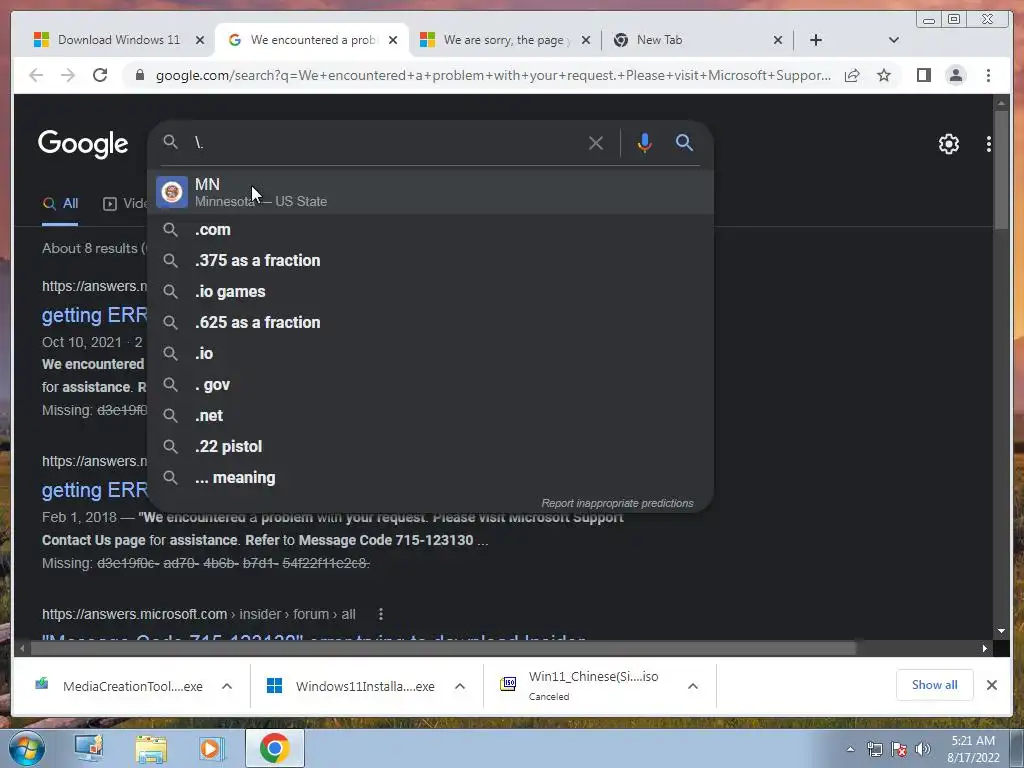Click the Chrome taskbar icon
Image resolution: width=1024 pixels, height=768 pixels.
pyautogui.click(x=274, y=748)
